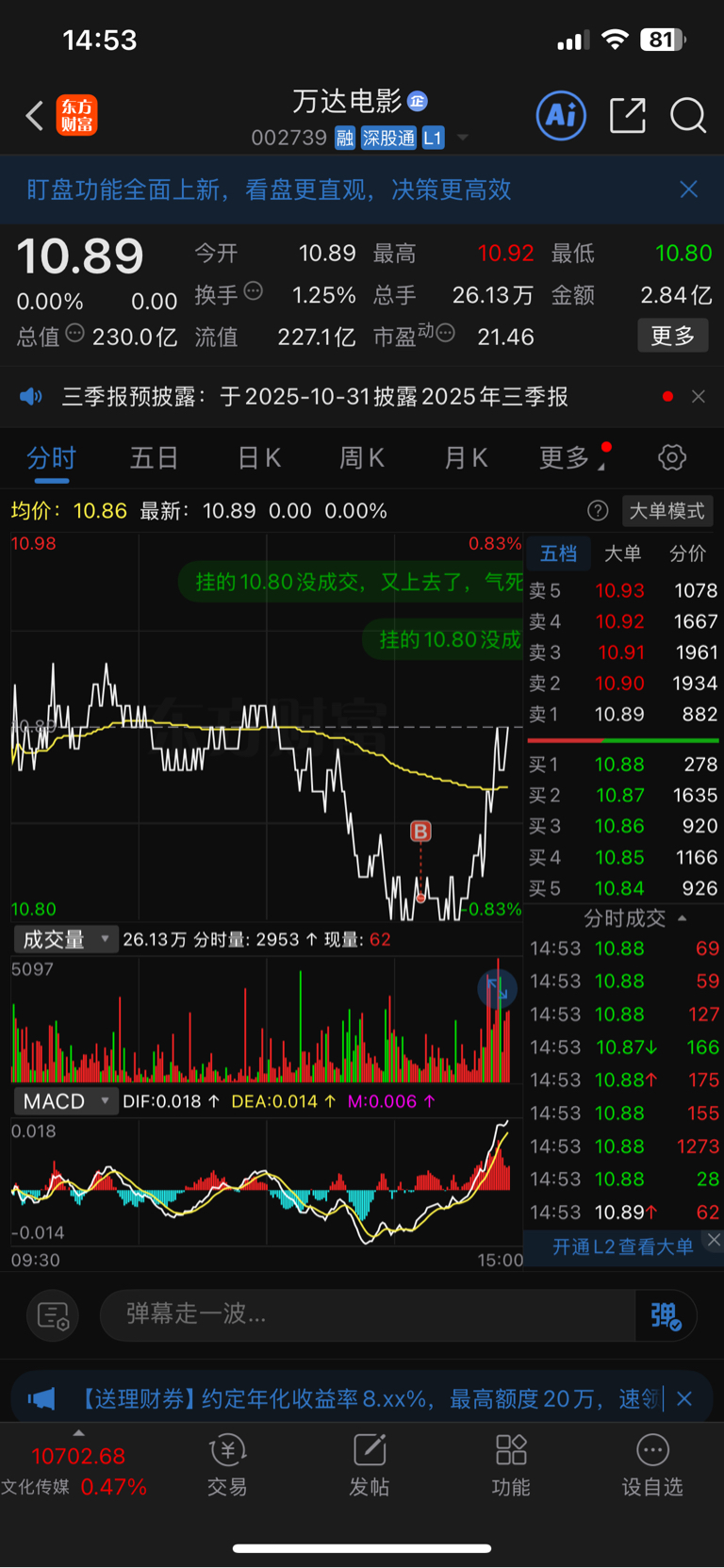Tap the chart expand round icon
Viewport: 724px width, 1568px height.
497,989
